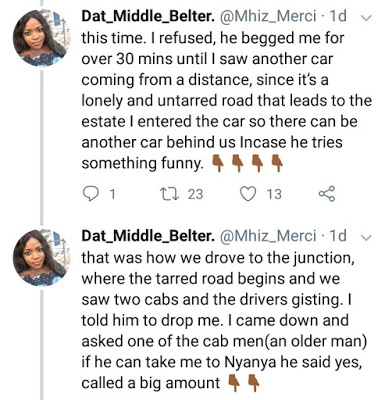Click the reply count 1
The height and width of the screenshot is (400, 385).
click(x=112, y=194)
